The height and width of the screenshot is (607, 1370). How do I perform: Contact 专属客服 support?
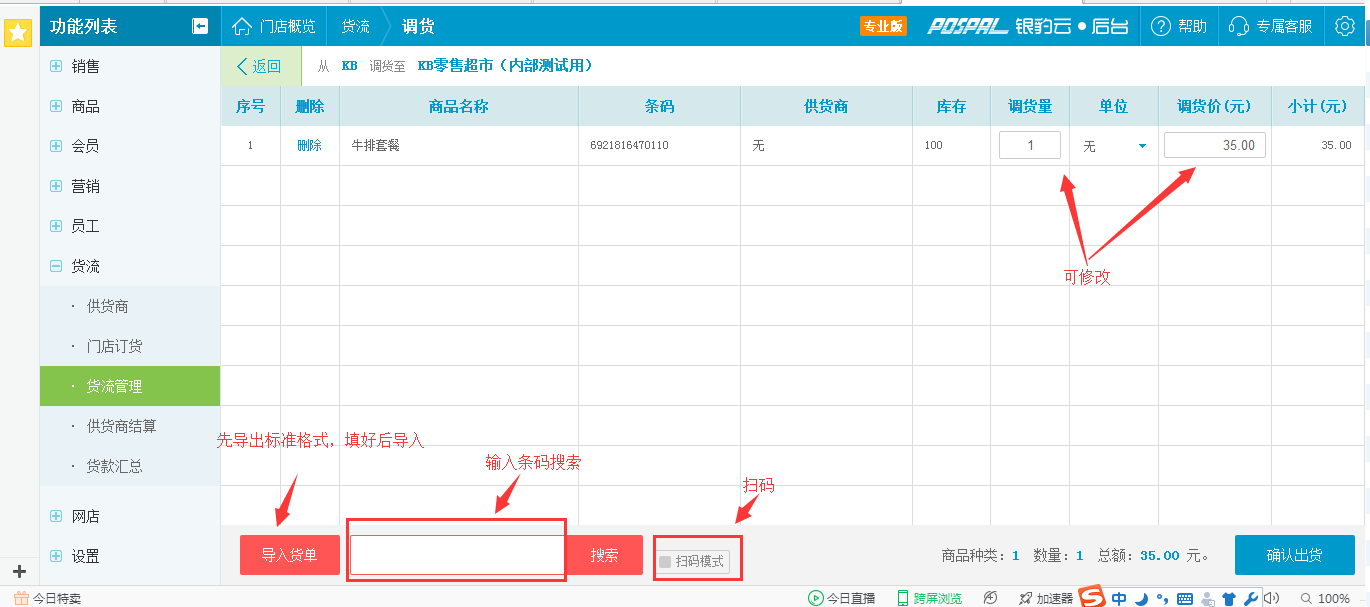(1271, 26)
